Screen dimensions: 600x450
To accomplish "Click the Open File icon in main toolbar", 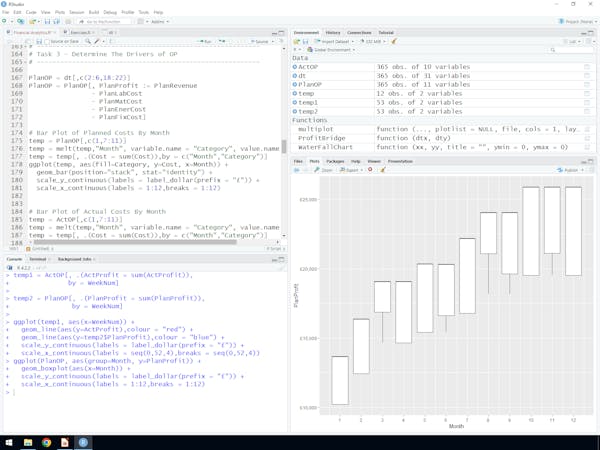I will coord(33,22).
